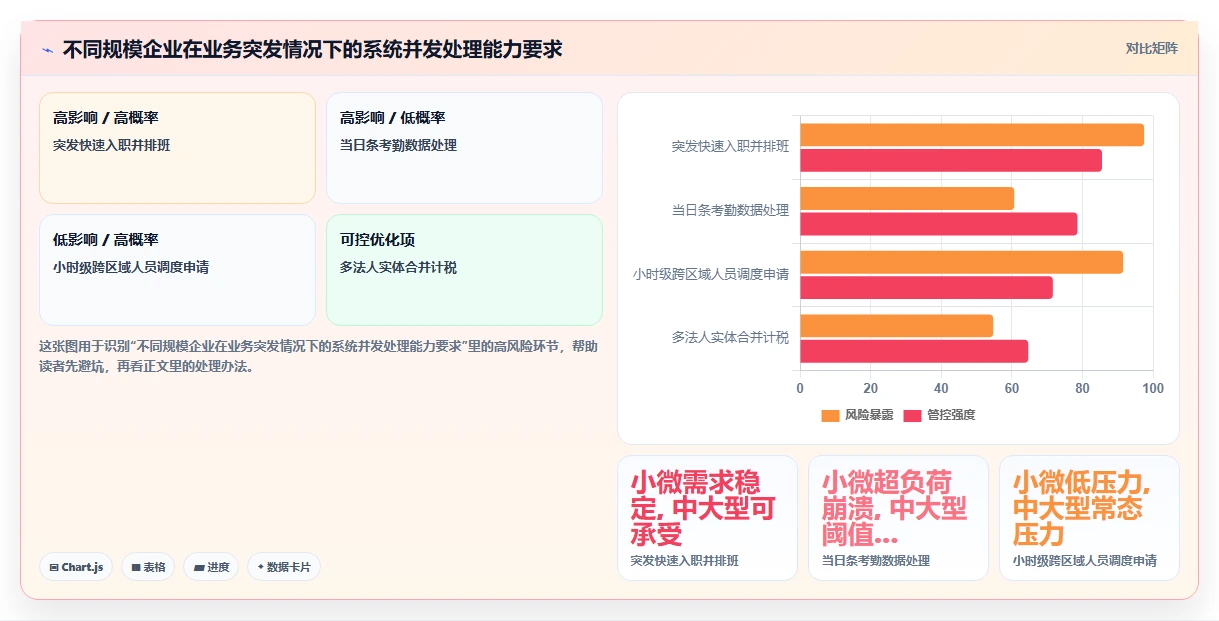Viewport: 1219px width, 621px height.
Task: Open the 可控优化项 green card
Action: point(464,270)
